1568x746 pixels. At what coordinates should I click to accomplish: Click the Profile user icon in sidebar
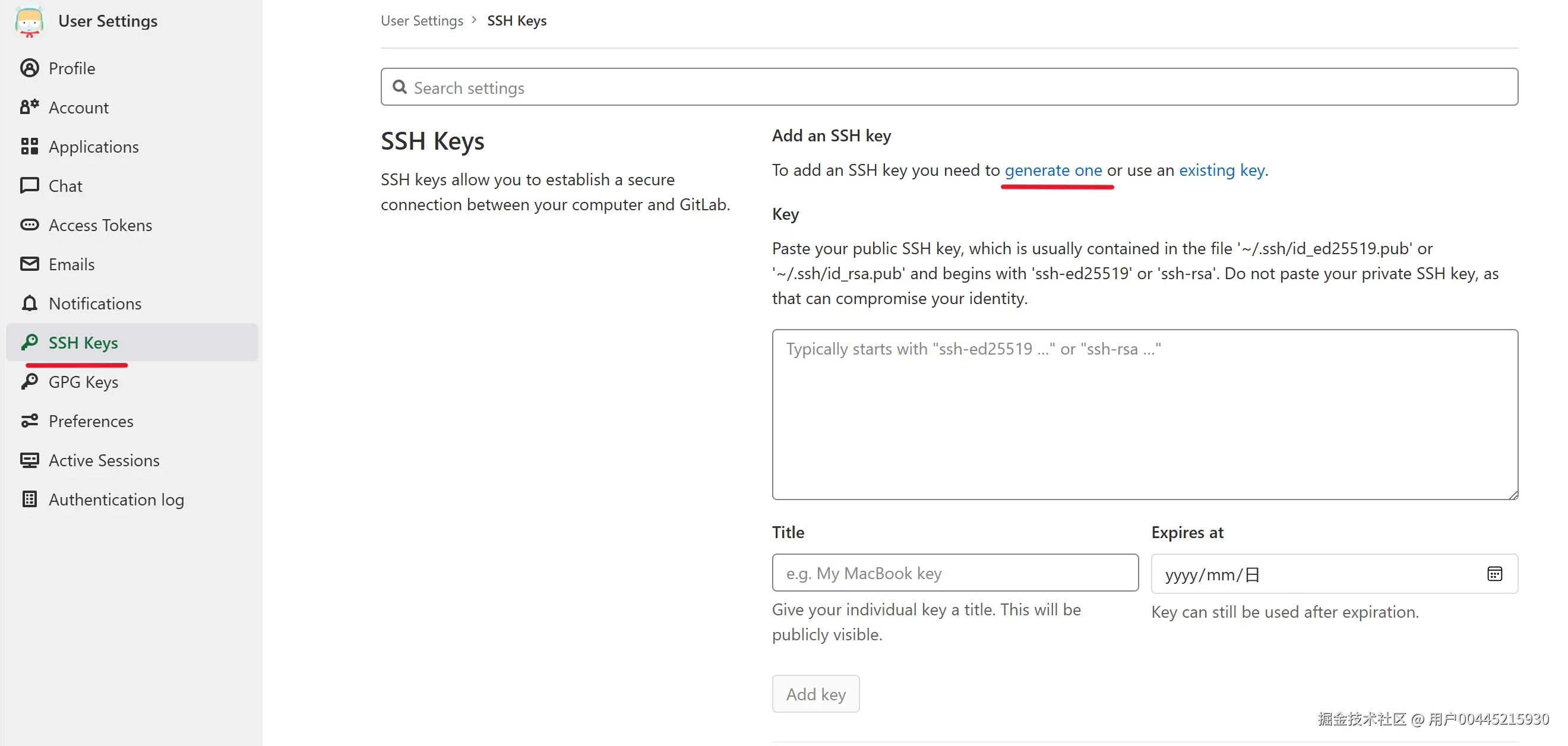tap(29, 68)
